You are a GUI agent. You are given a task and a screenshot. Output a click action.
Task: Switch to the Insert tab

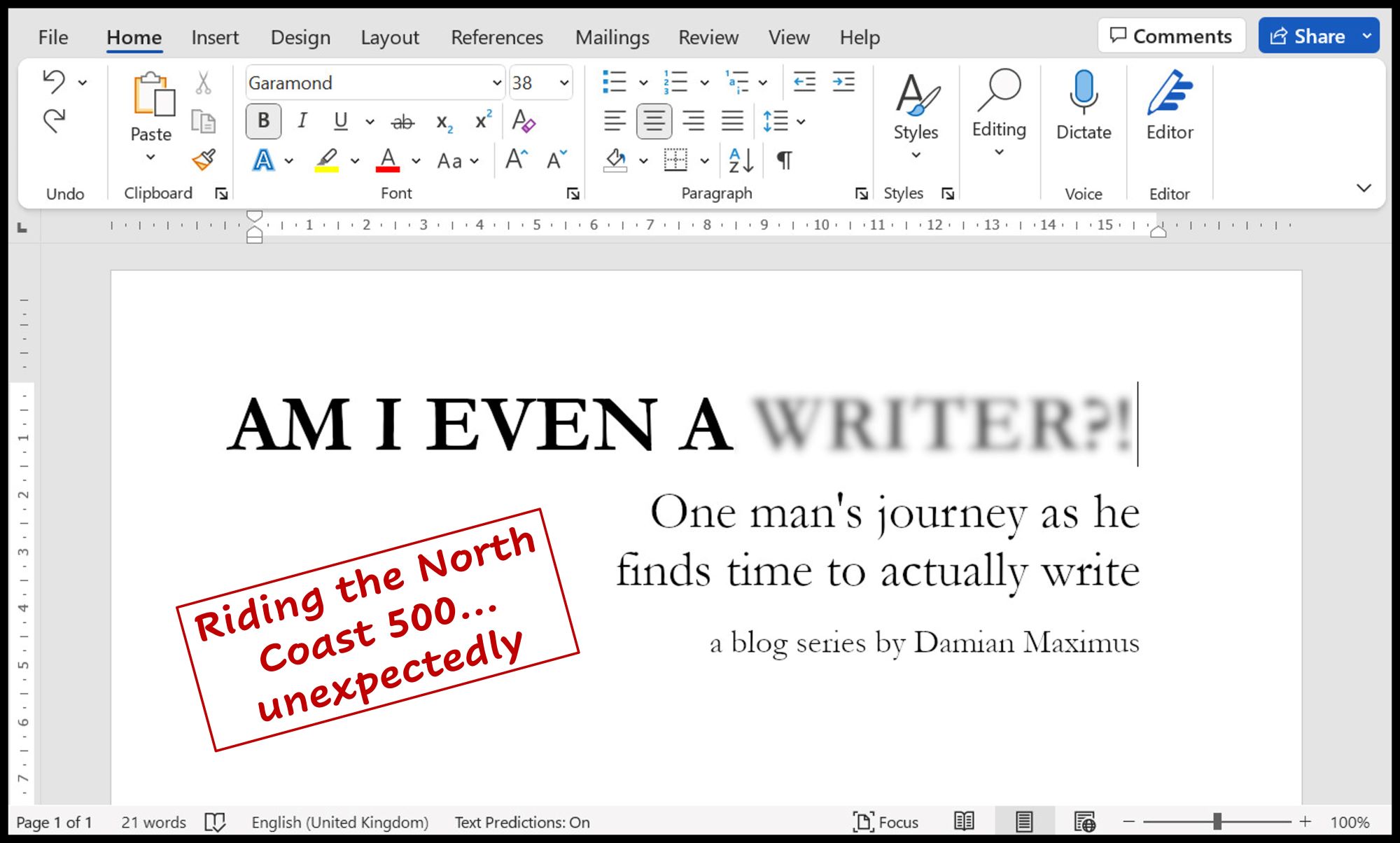click(x=215, y=37)
